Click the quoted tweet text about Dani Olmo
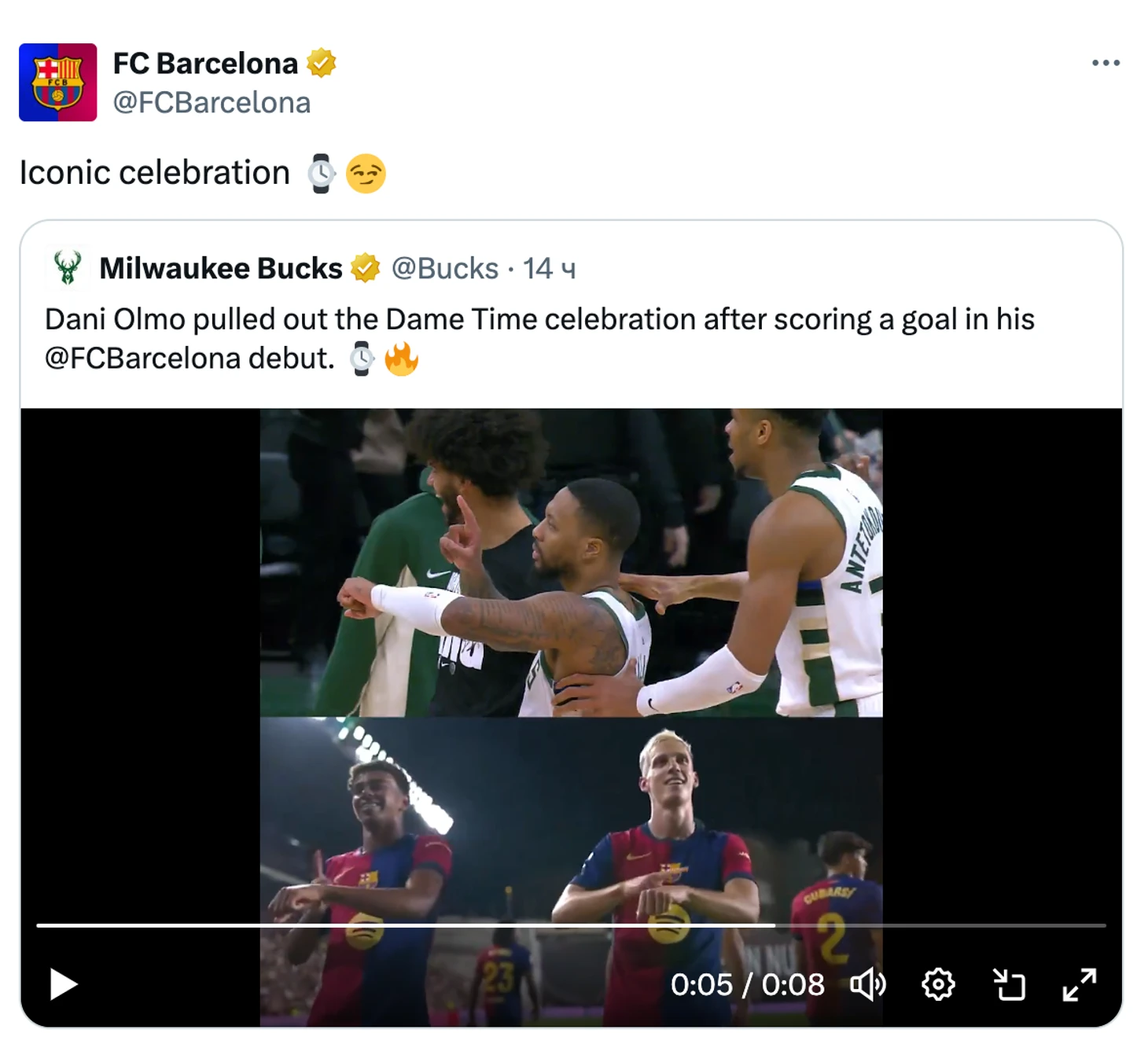This screenshot has width=1148, height=1044. pyautogui.click(x=539, y=320)
